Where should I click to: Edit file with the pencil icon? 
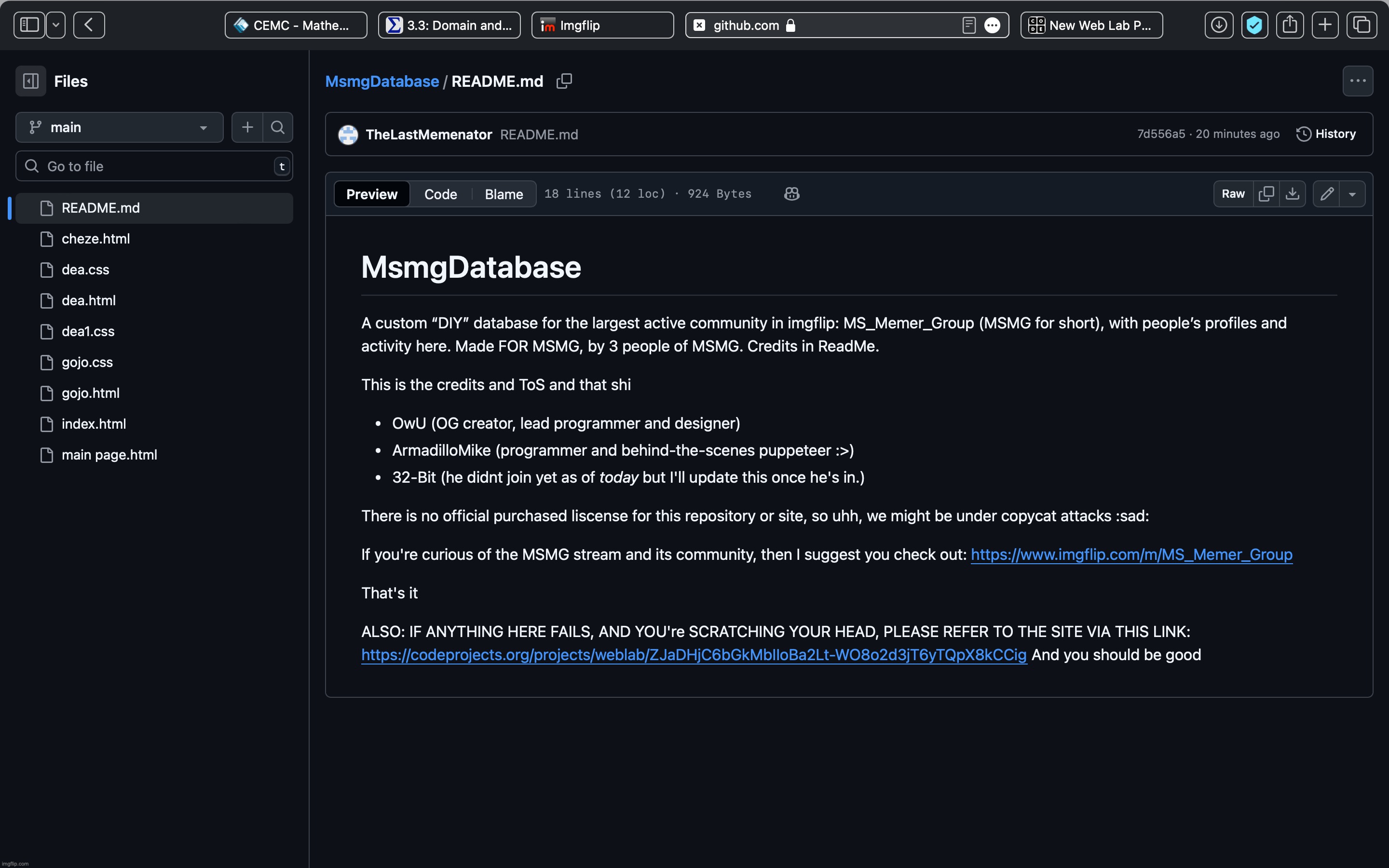pyautogui.click(x=1326, y=194)
